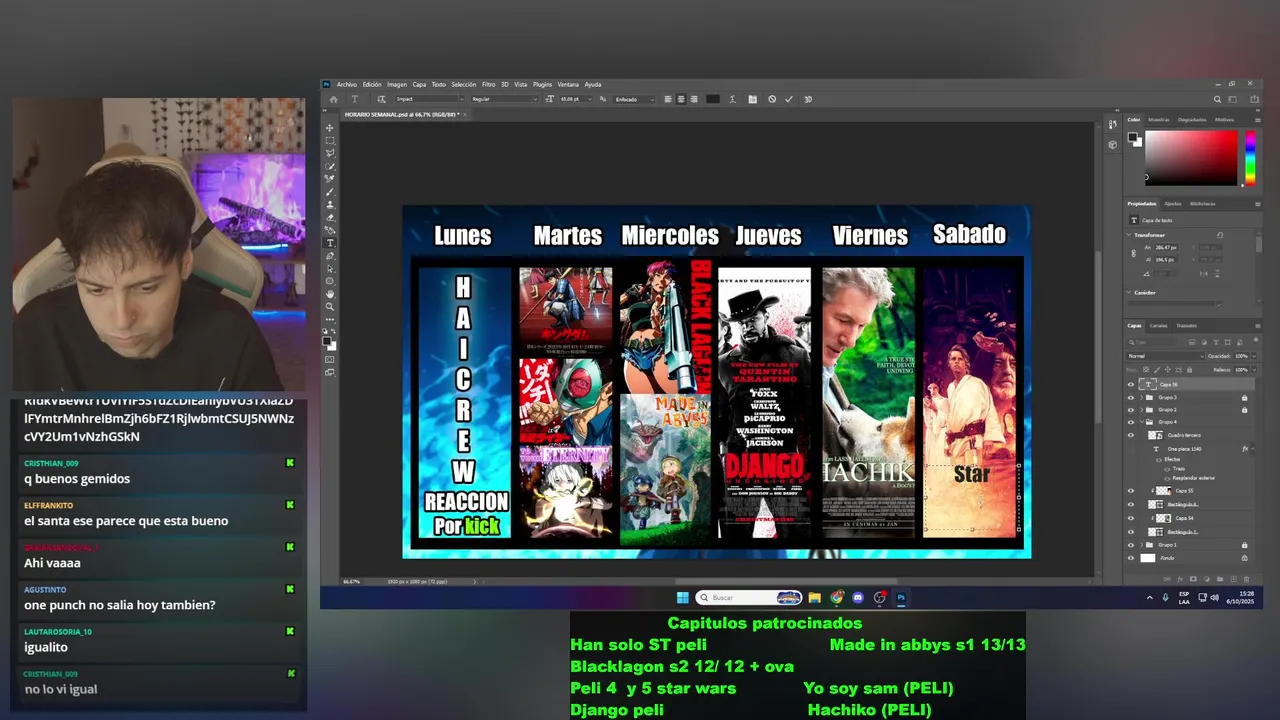The width and height of the screenshot is (1280, 720).
Task: Open the Capa menu
Action: click(x=419, y=84)
